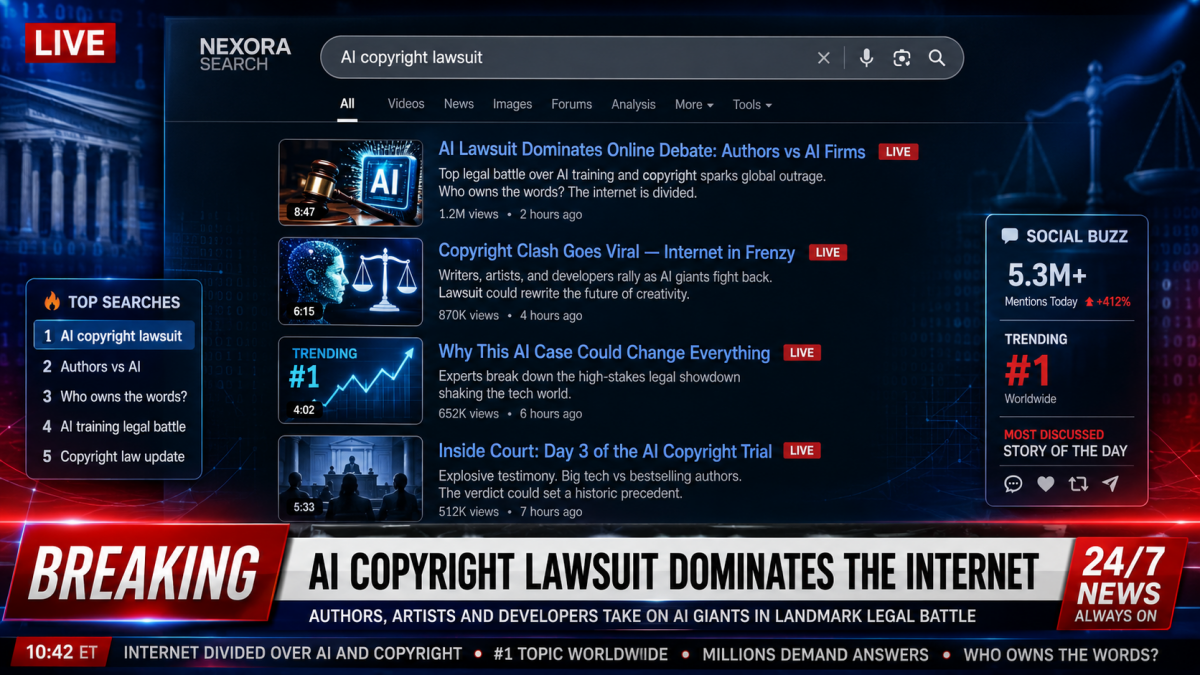Click headline 'AI Copyright Lawsuit Dominates the Internet'

(673, 571)
